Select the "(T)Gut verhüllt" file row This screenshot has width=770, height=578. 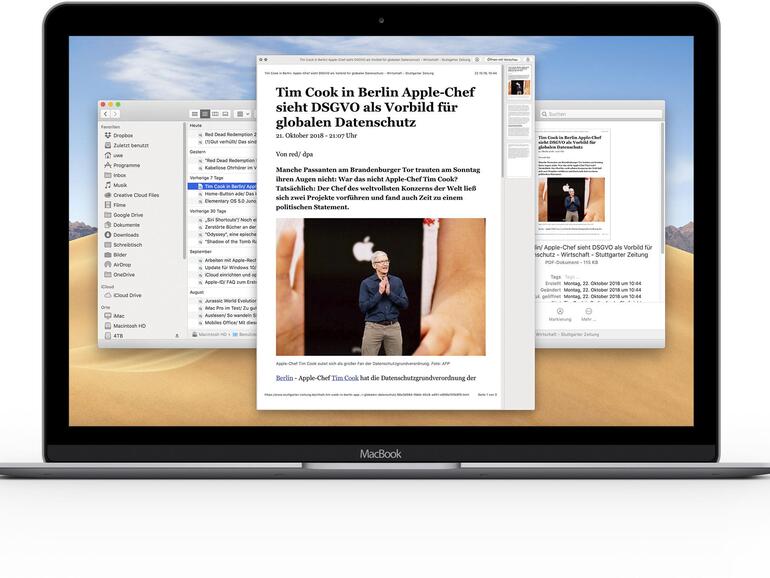(x=222, y=141)
